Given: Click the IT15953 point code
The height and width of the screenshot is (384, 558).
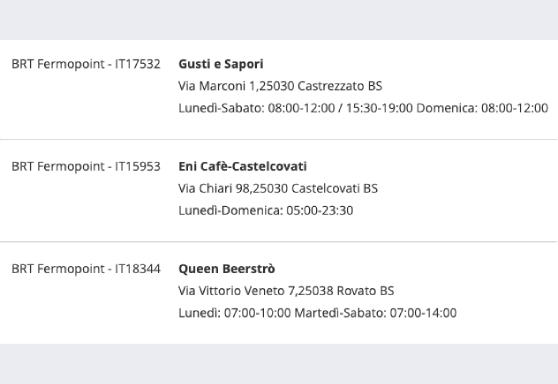Looking at the screenshot, I should pos(137,167).
